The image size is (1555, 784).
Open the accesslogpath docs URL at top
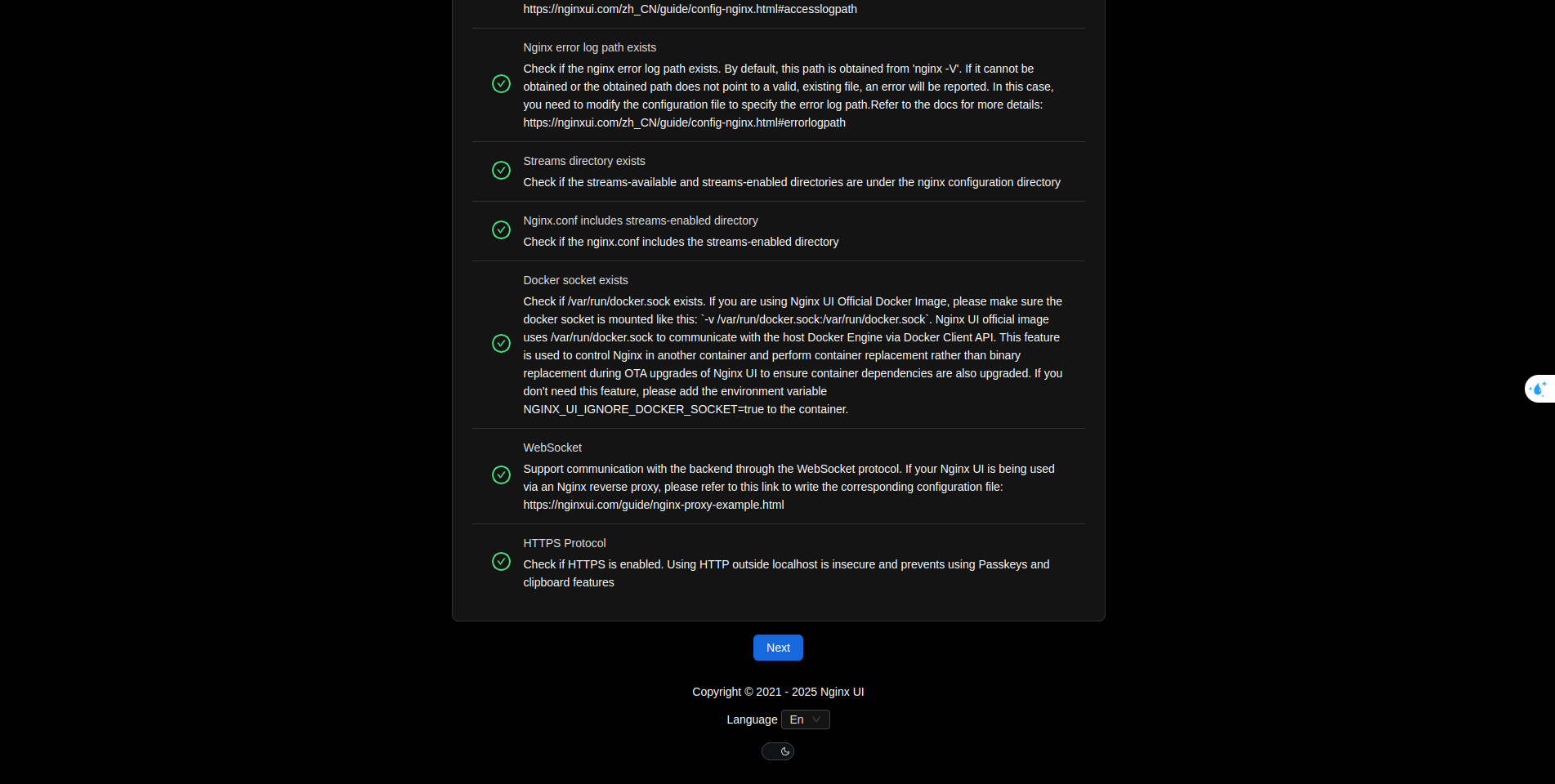(x=690, y=9)
